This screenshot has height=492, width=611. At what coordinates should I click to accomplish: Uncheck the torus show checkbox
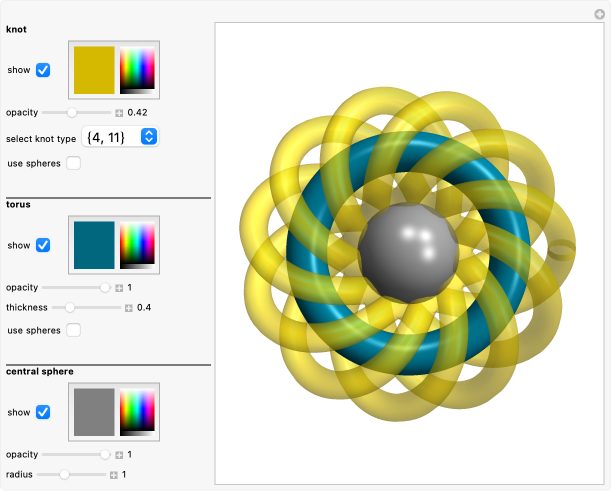coord(43,245)
